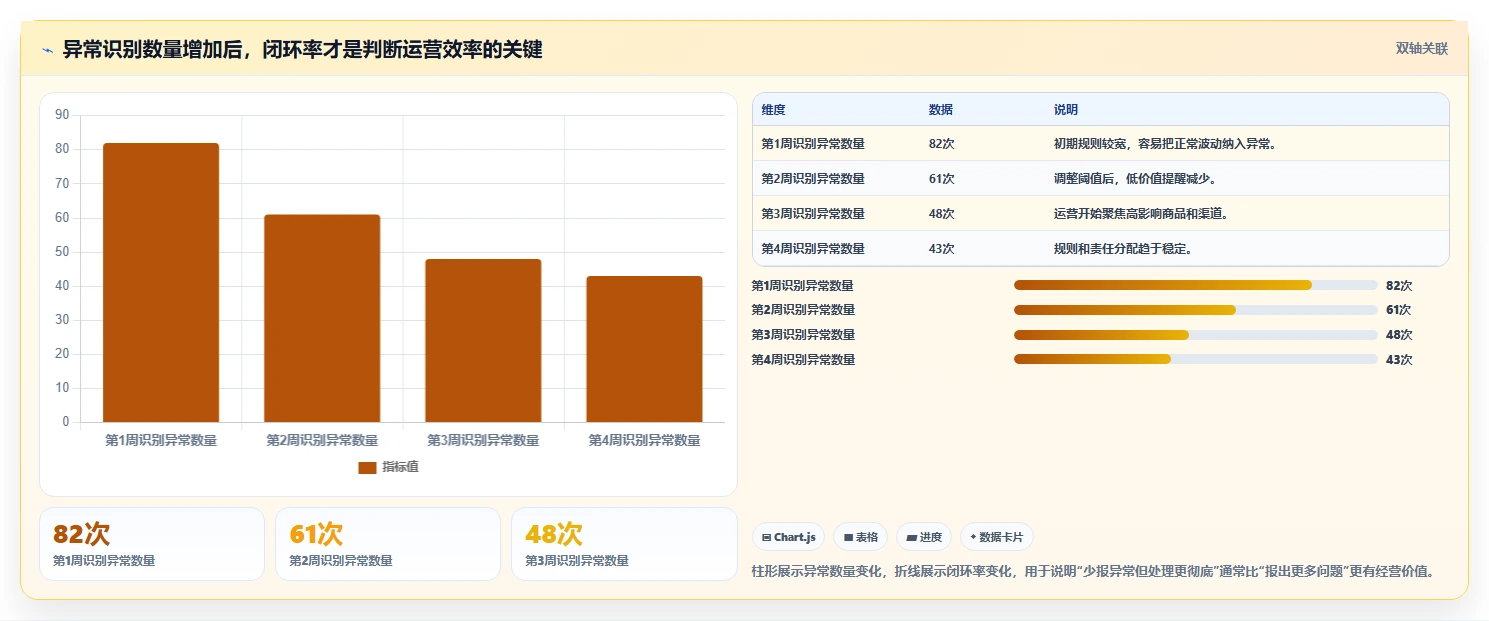Click the note 运营开始聚焦高影响商品和渠道。

[x=1141, y=214]
